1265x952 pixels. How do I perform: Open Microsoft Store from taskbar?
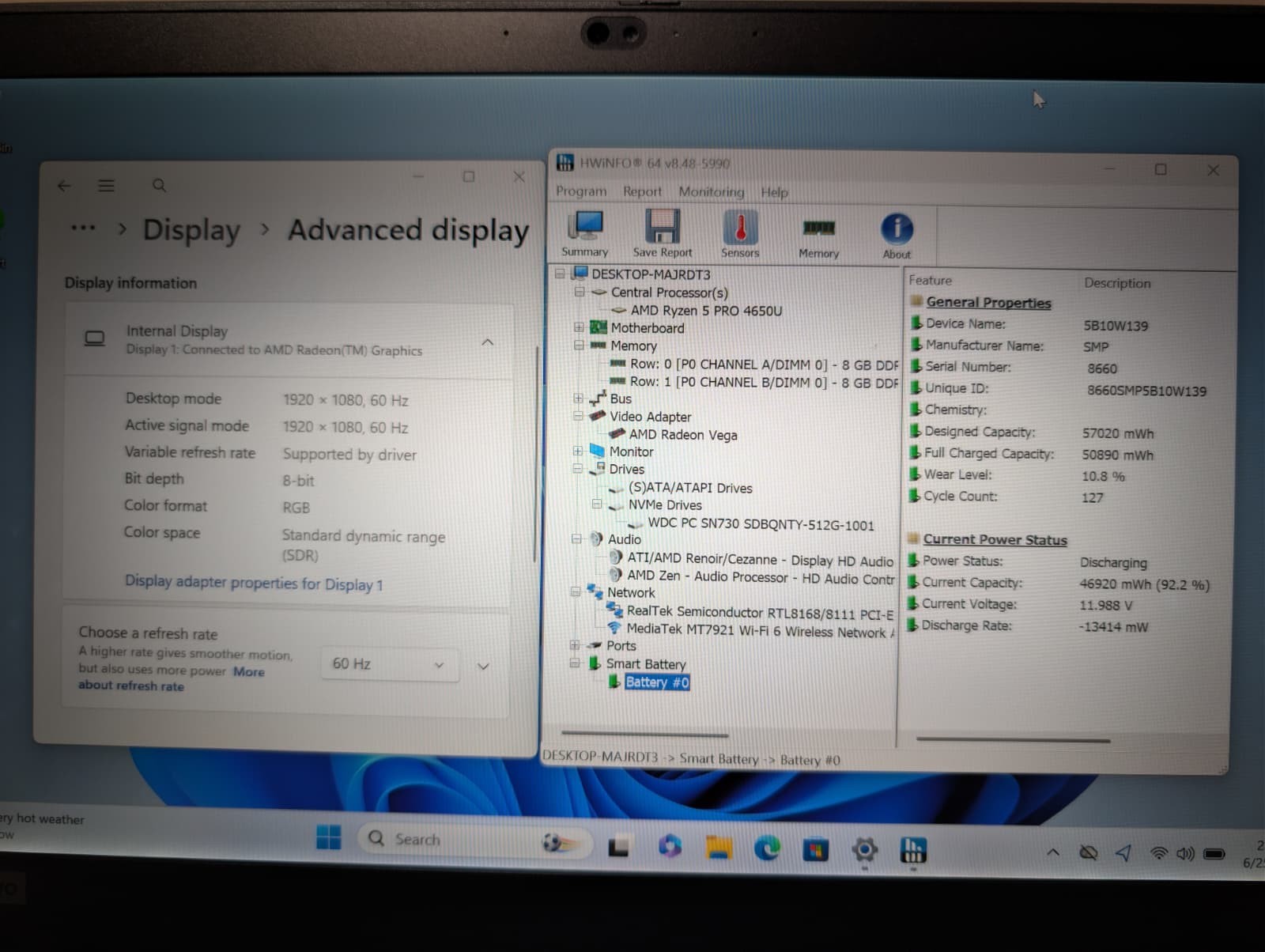(x=815, y=850)
